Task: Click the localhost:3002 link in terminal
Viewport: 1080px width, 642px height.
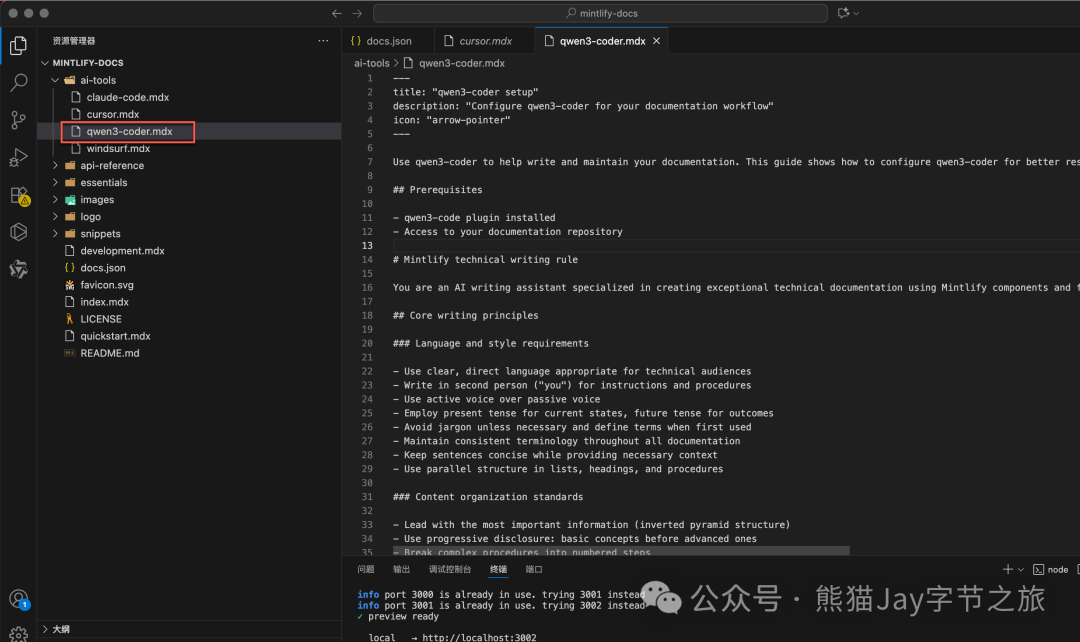Action: [479, 637]
